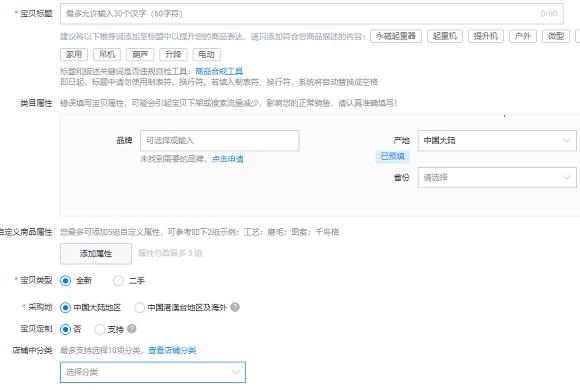Viewport: 580px width, 390px height.
Task: Click the 已预填 prefilled tag
Action: pyautogui.click(x=392, y=157)
